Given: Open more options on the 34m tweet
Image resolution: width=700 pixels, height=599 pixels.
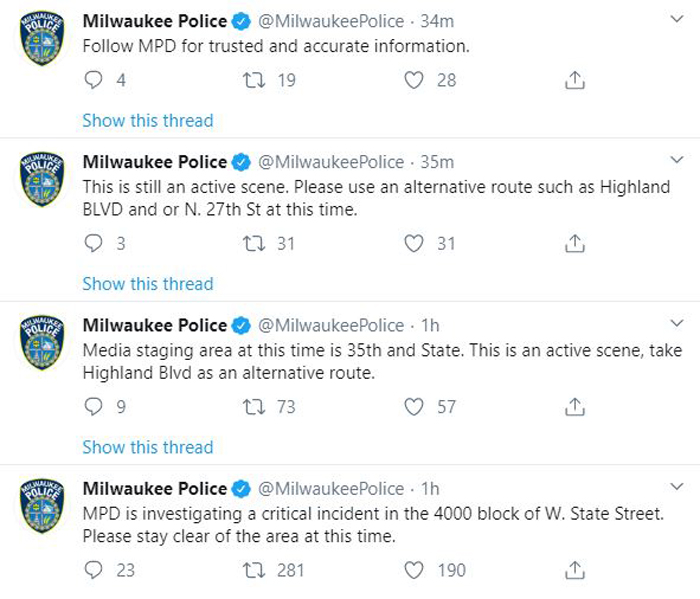Looking at the screenshot, I should (x=677, y=19).
